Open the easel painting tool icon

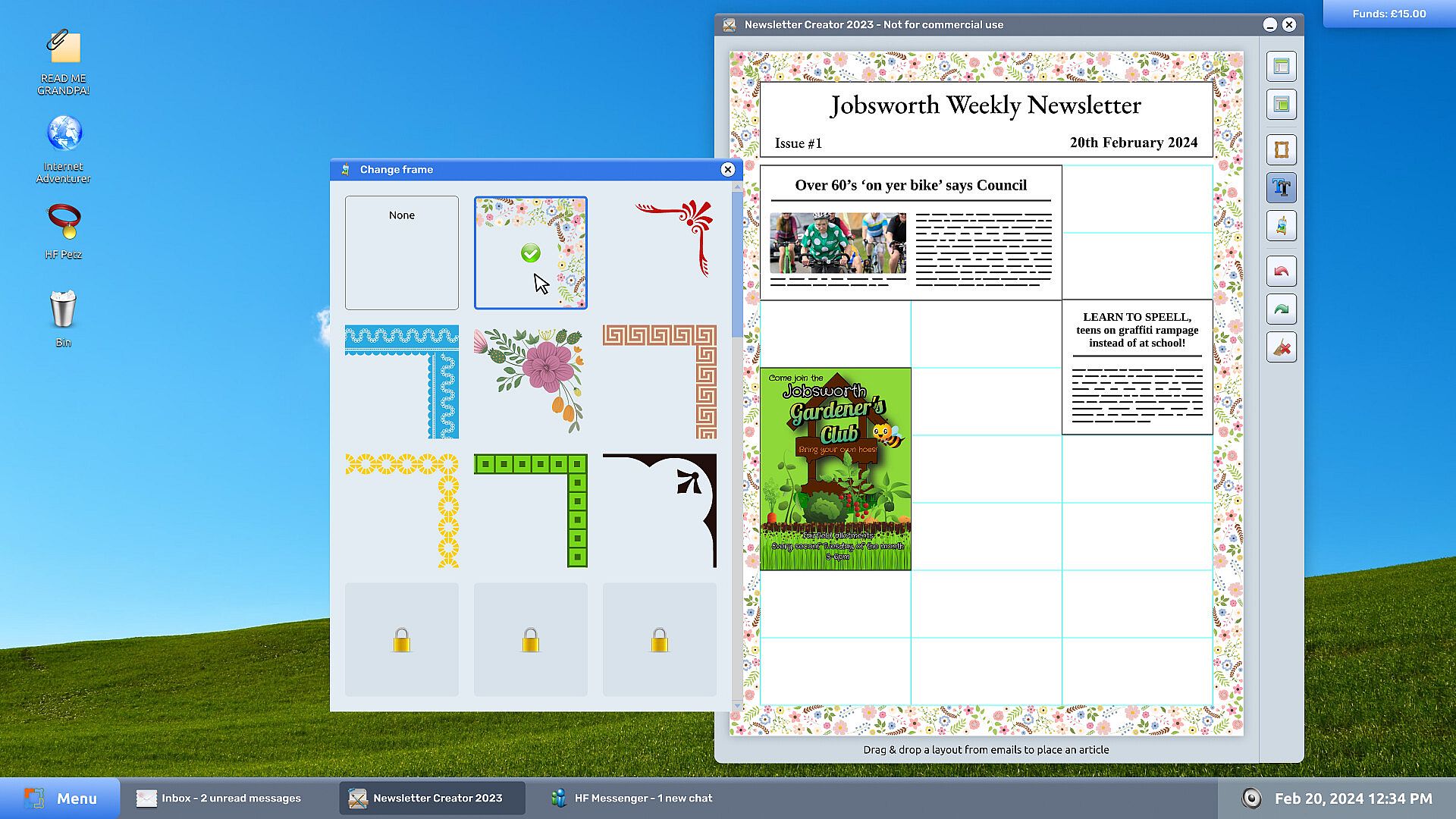[x=1281, y=225]
